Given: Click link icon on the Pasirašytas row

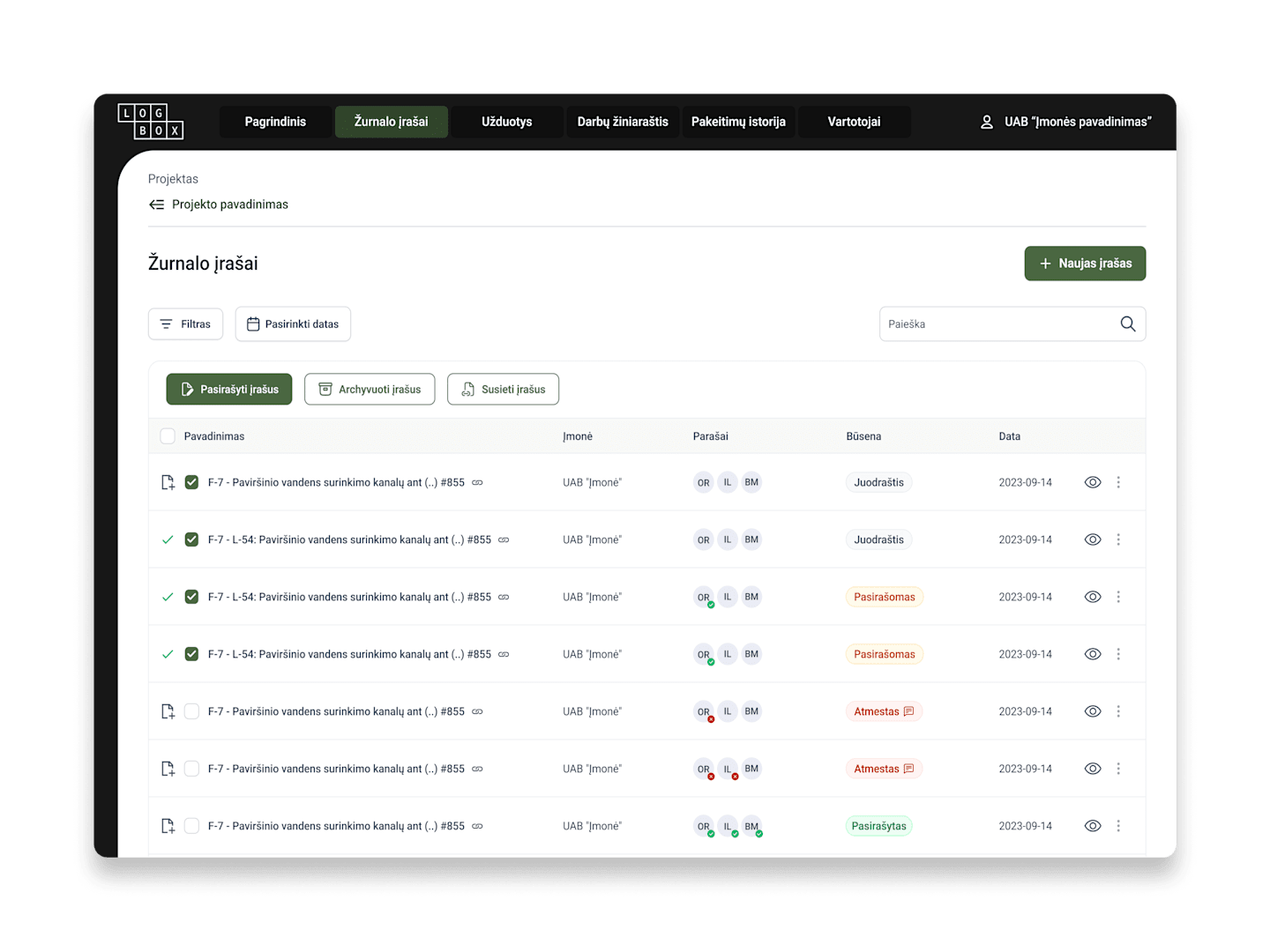Looking at the screenshot, I should point(477,826).
